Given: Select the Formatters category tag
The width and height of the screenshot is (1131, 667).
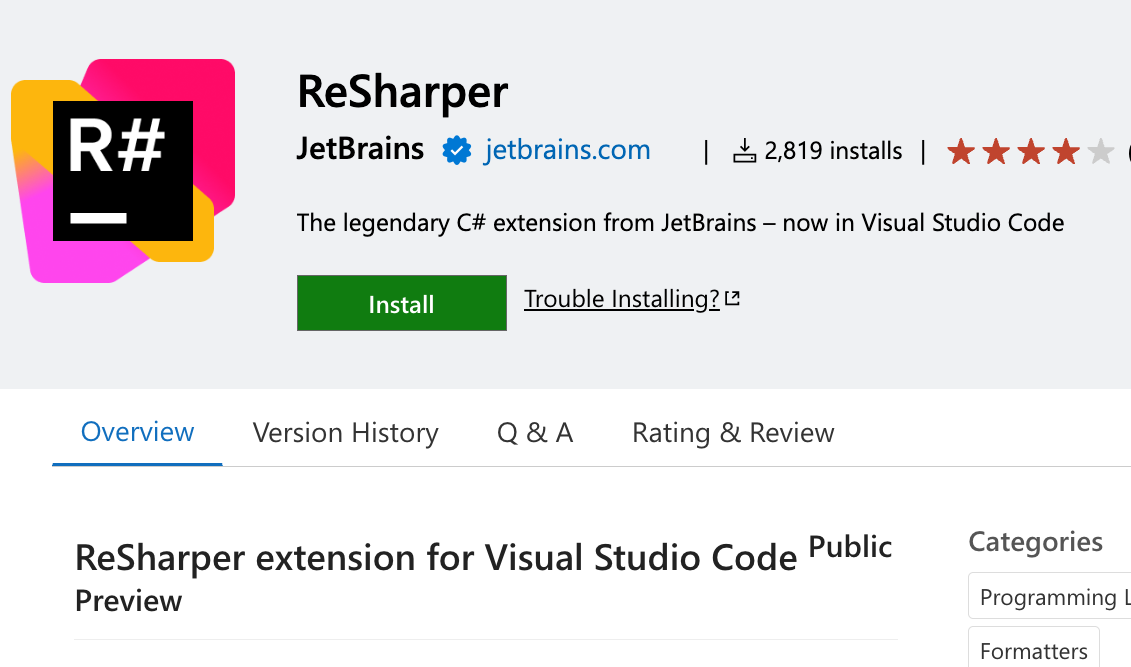Looking at the screenshot, I should 1033,650.
